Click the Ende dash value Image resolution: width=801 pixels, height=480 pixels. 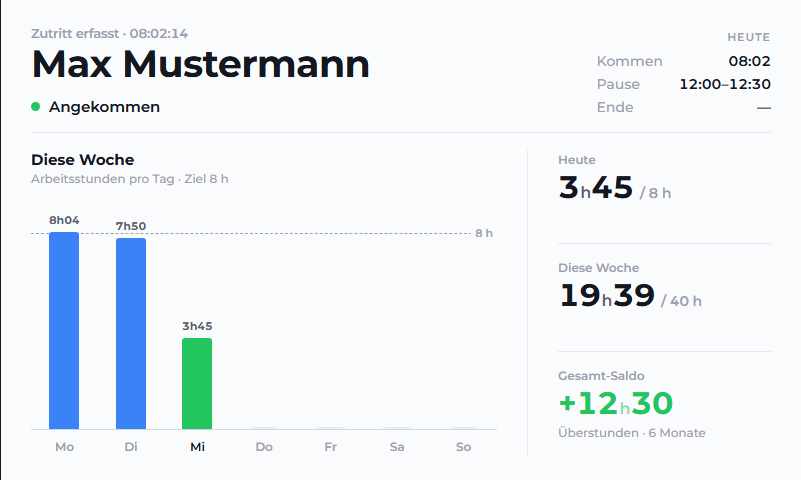(764, 108)
